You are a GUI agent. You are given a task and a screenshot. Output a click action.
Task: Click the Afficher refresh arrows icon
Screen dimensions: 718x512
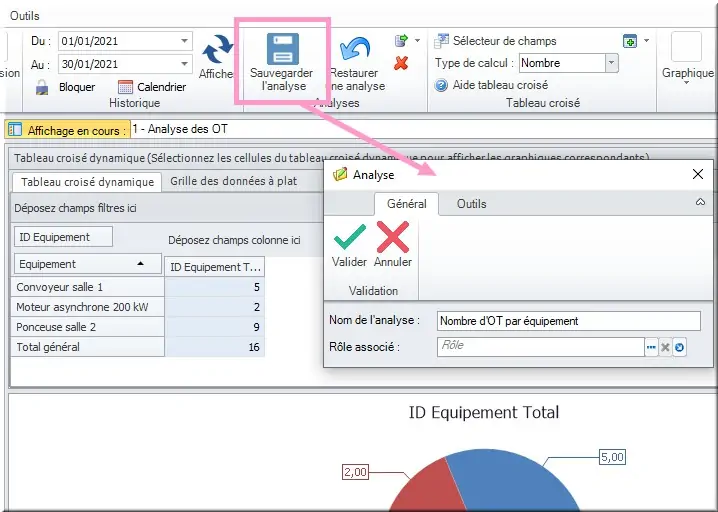click(x=218, y=49)
